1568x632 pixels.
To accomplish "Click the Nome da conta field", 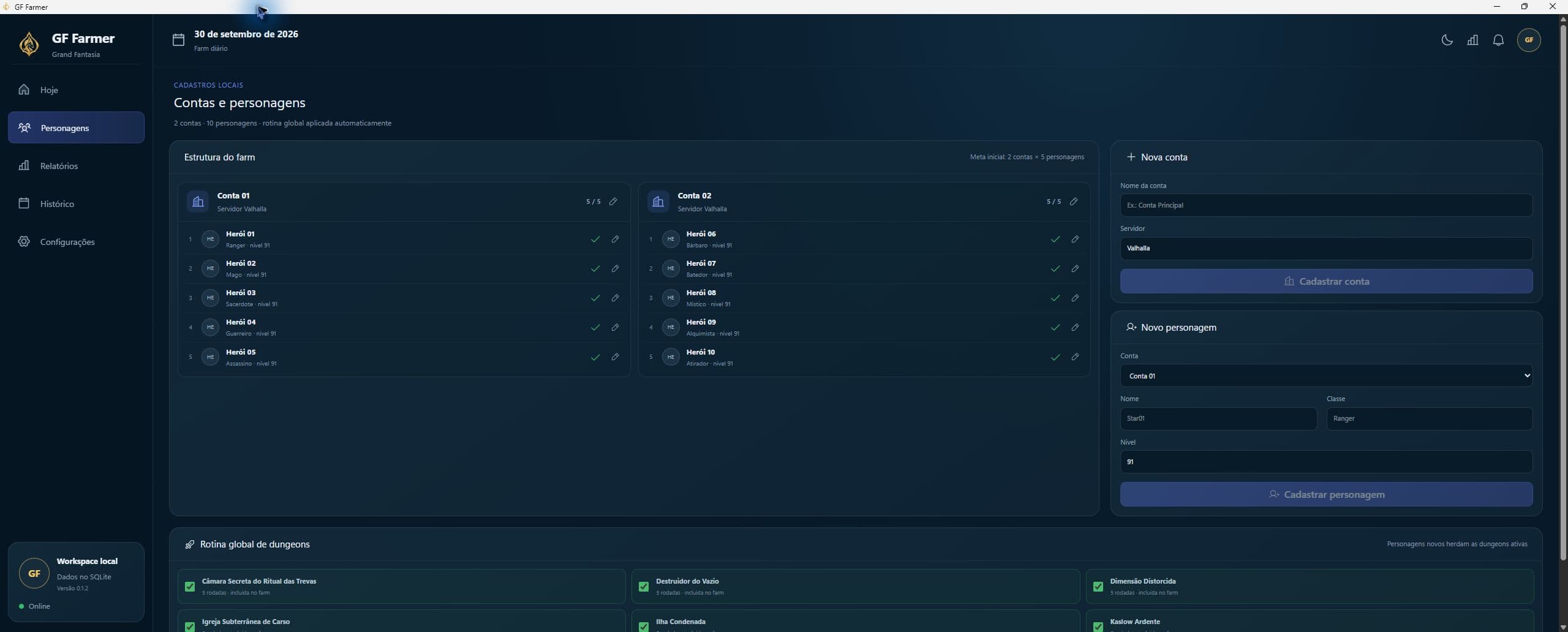I will [x=1326, y=205].
